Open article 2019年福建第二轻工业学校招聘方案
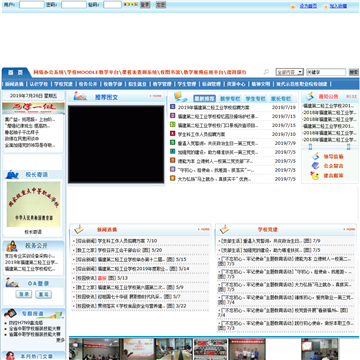 [x=214, y=107]
